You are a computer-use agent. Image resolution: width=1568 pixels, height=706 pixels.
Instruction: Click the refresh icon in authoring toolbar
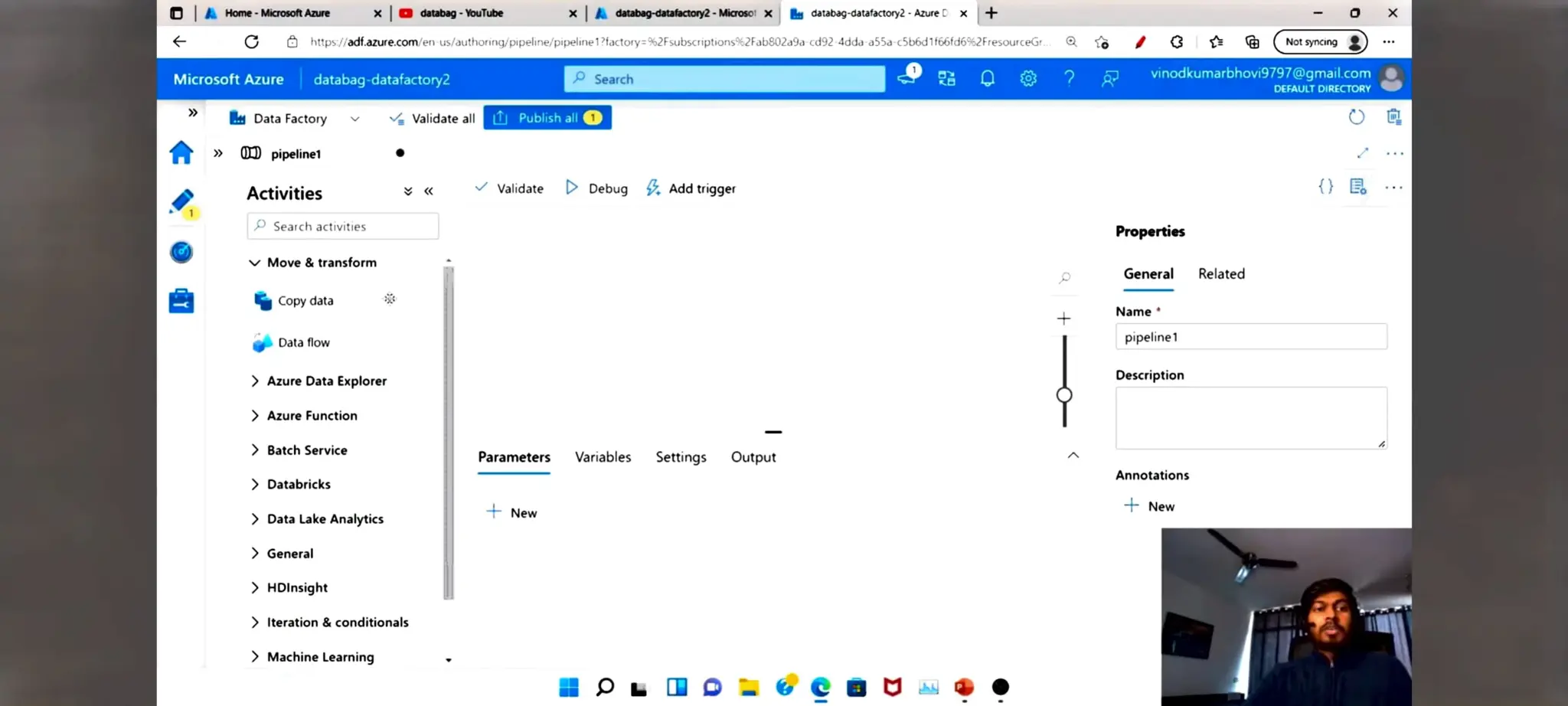coord(1356,117)
